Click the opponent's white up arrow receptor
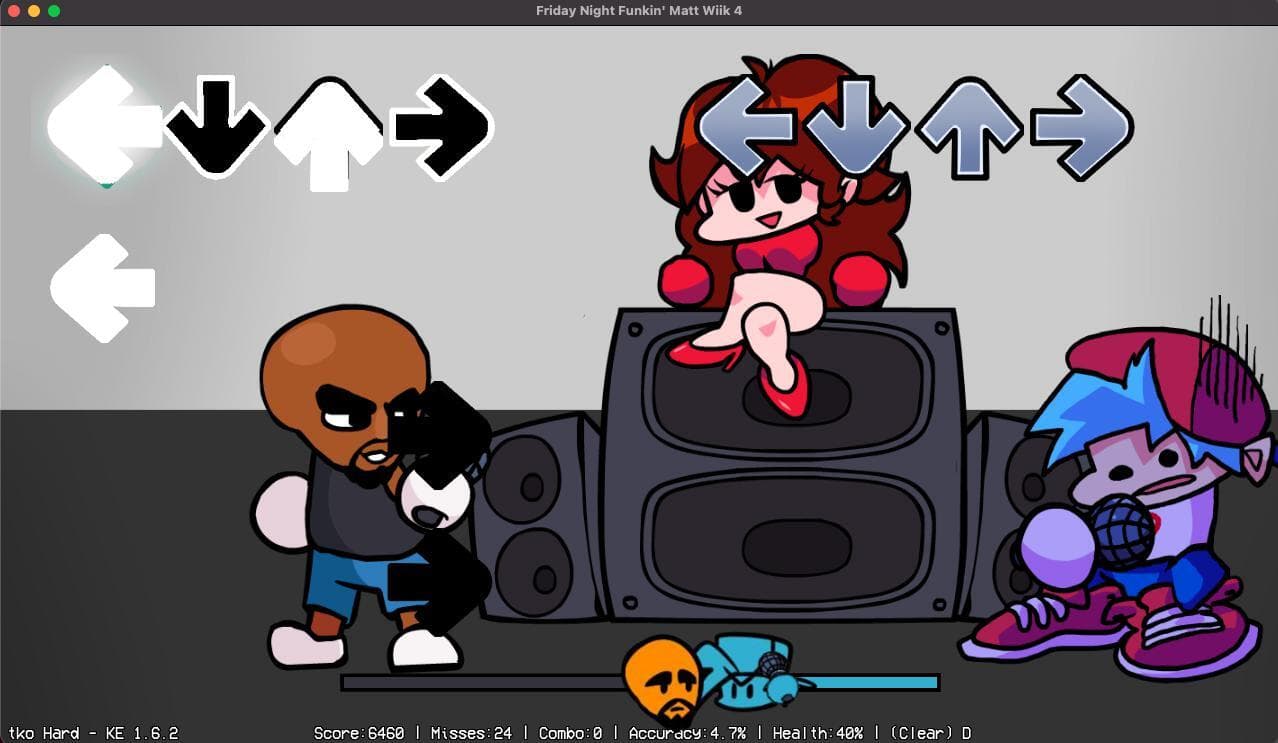1278x743 pixels. click(x=328, y=134)
